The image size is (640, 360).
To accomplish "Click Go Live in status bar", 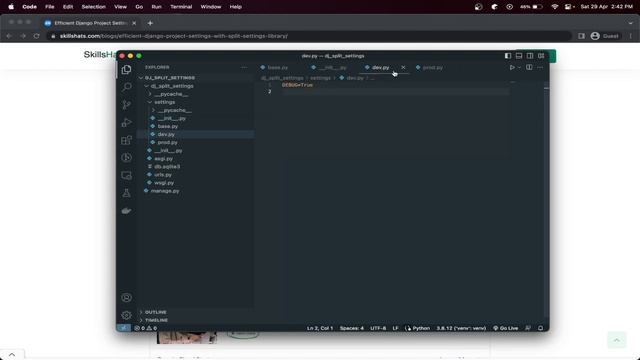I will [x=505, y=328].
